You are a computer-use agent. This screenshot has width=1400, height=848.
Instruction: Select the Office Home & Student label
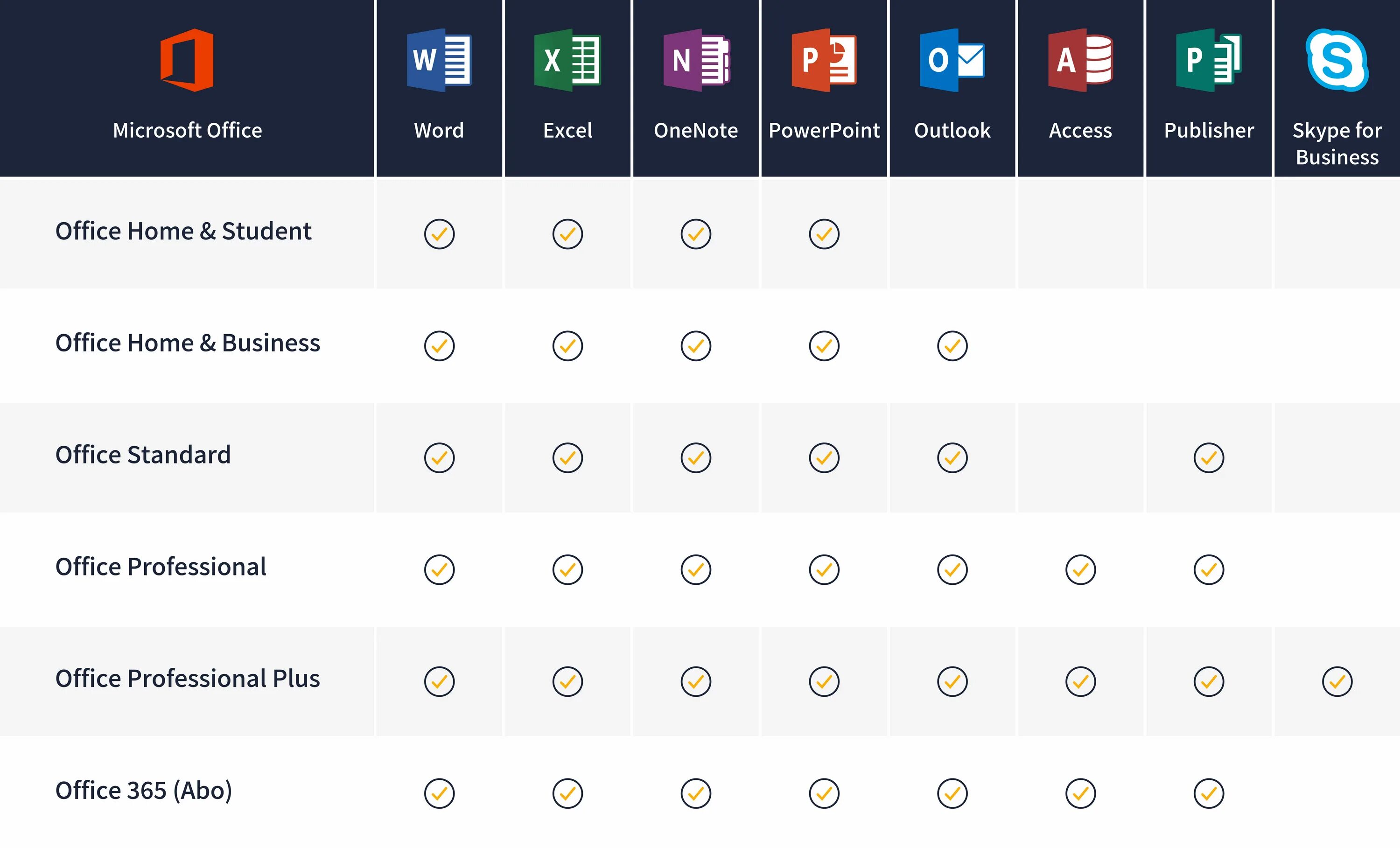[x=183, y=231]
